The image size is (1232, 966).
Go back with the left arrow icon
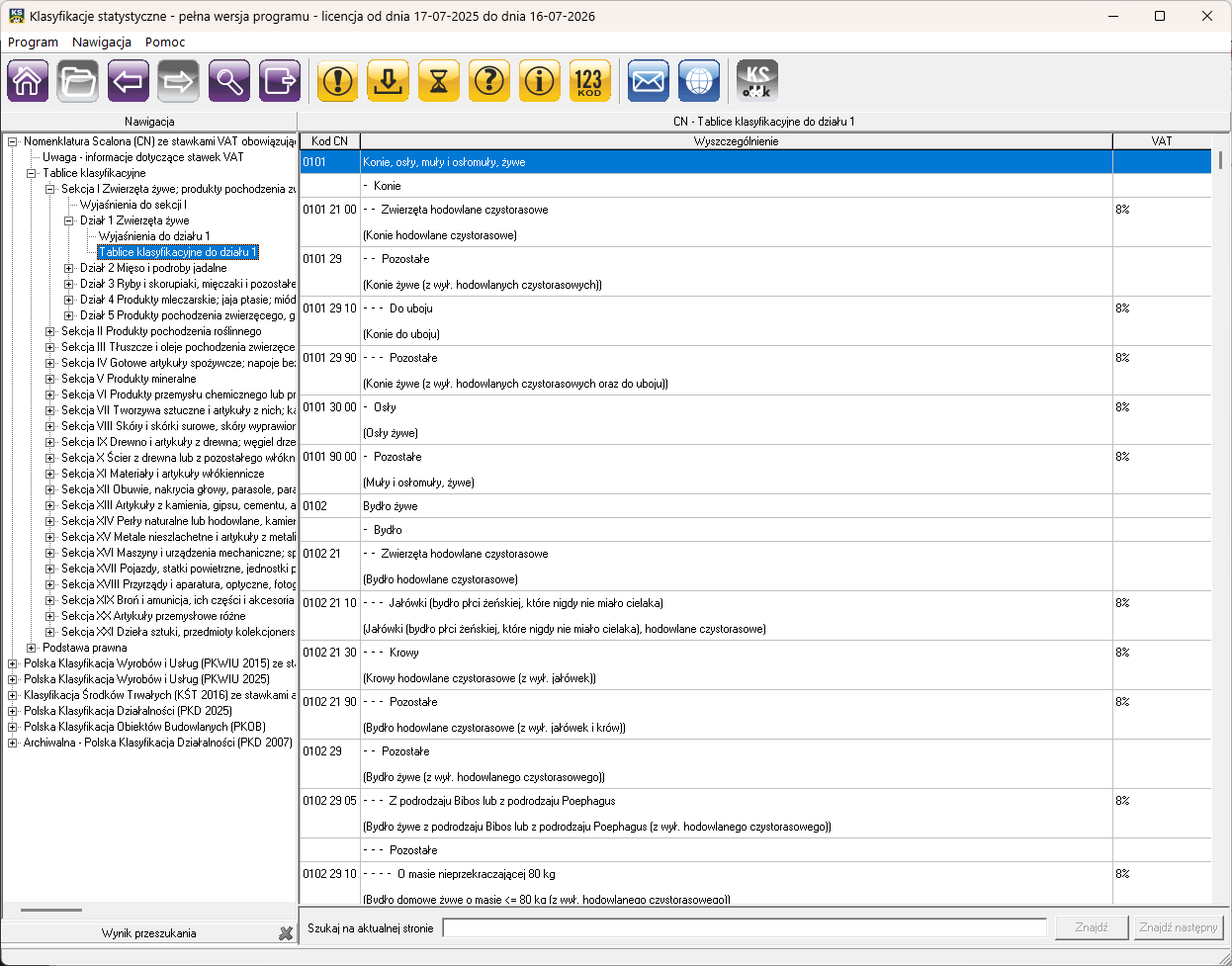click(x=129, y=81)
